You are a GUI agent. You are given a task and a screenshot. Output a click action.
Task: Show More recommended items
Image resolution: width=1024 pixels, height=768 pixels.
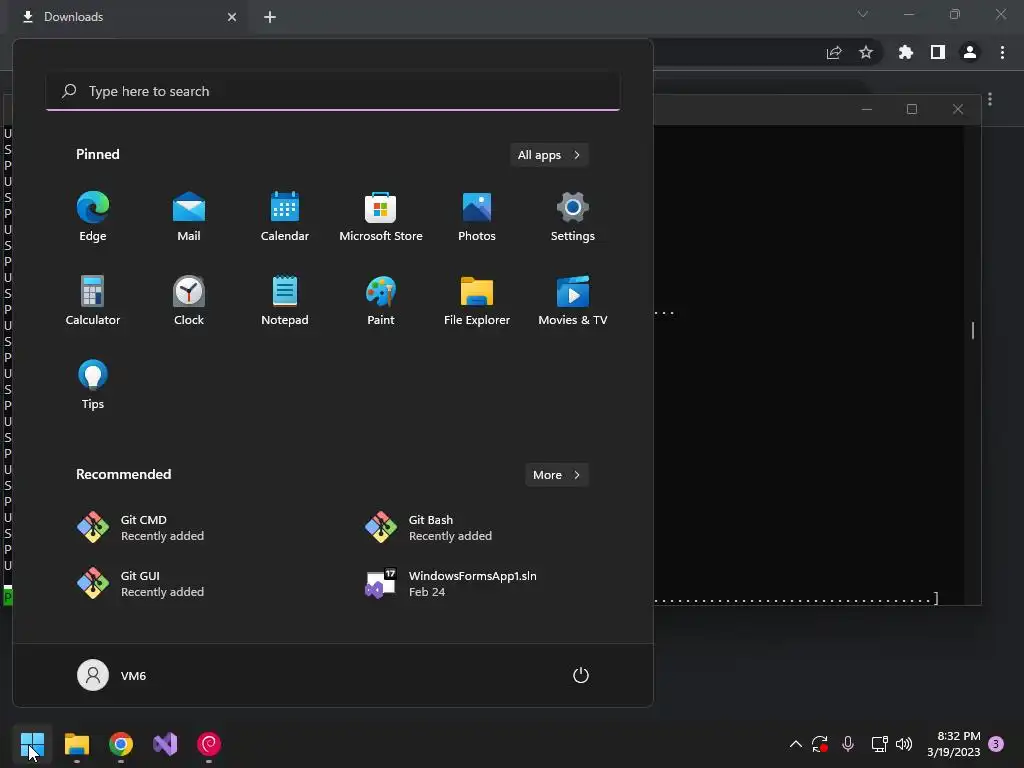556,475
